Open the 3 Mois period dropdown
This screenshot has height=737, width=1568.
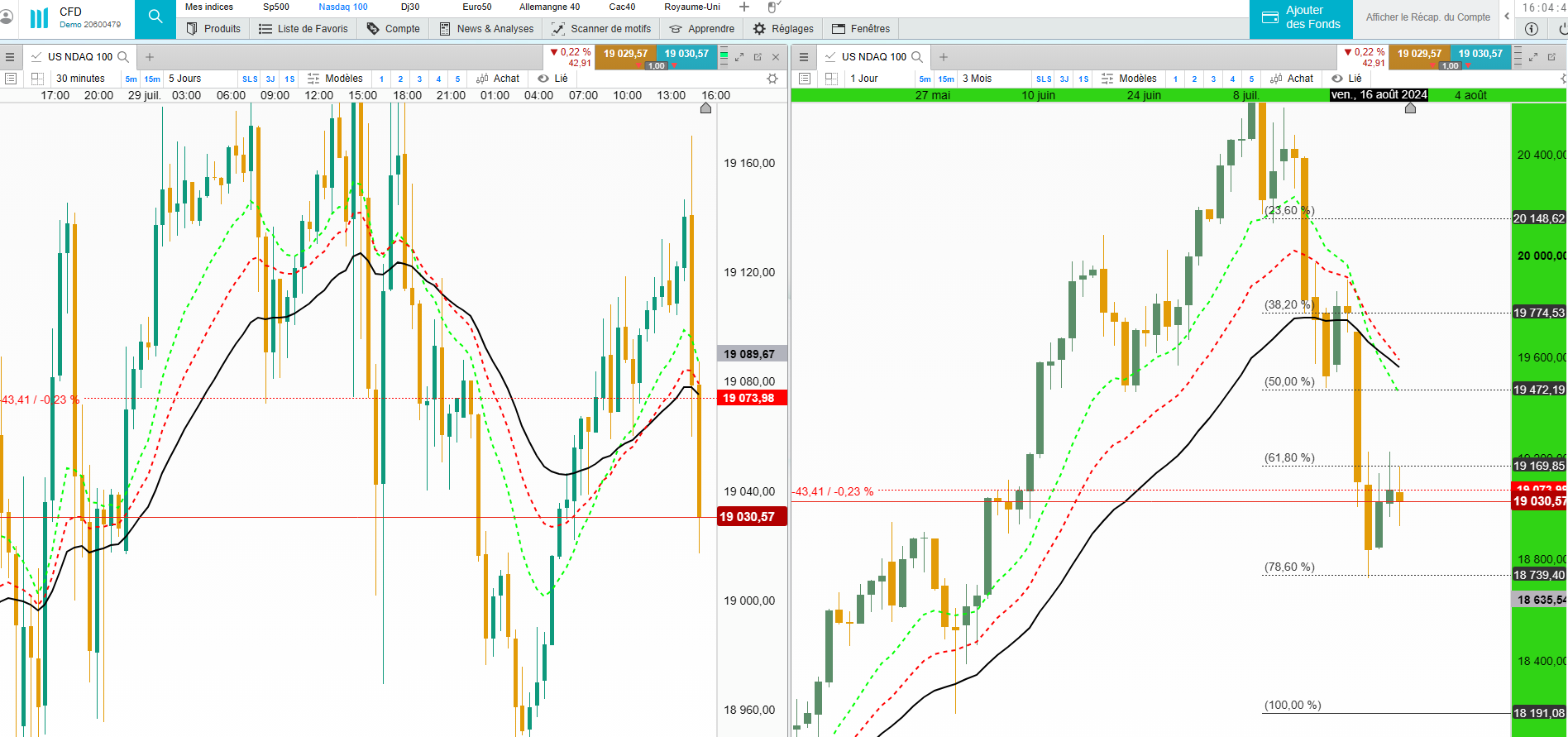(978, 79)
